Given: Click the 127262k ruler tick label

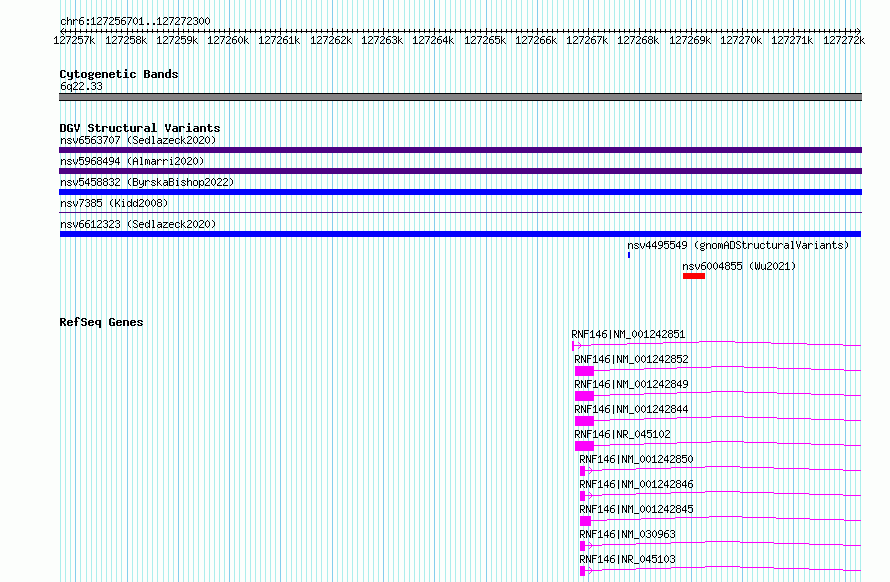Looking at the screenshot, I should 331,40.
